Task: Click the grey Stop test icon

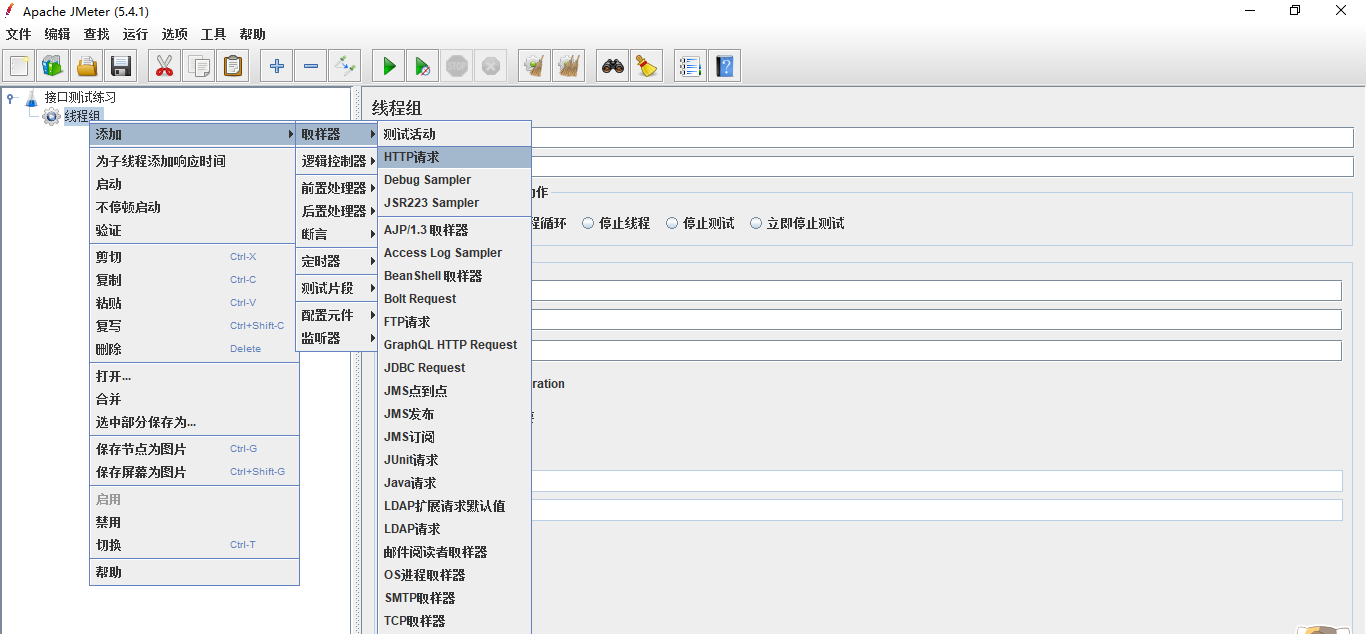Action: [x=457, y=66]
